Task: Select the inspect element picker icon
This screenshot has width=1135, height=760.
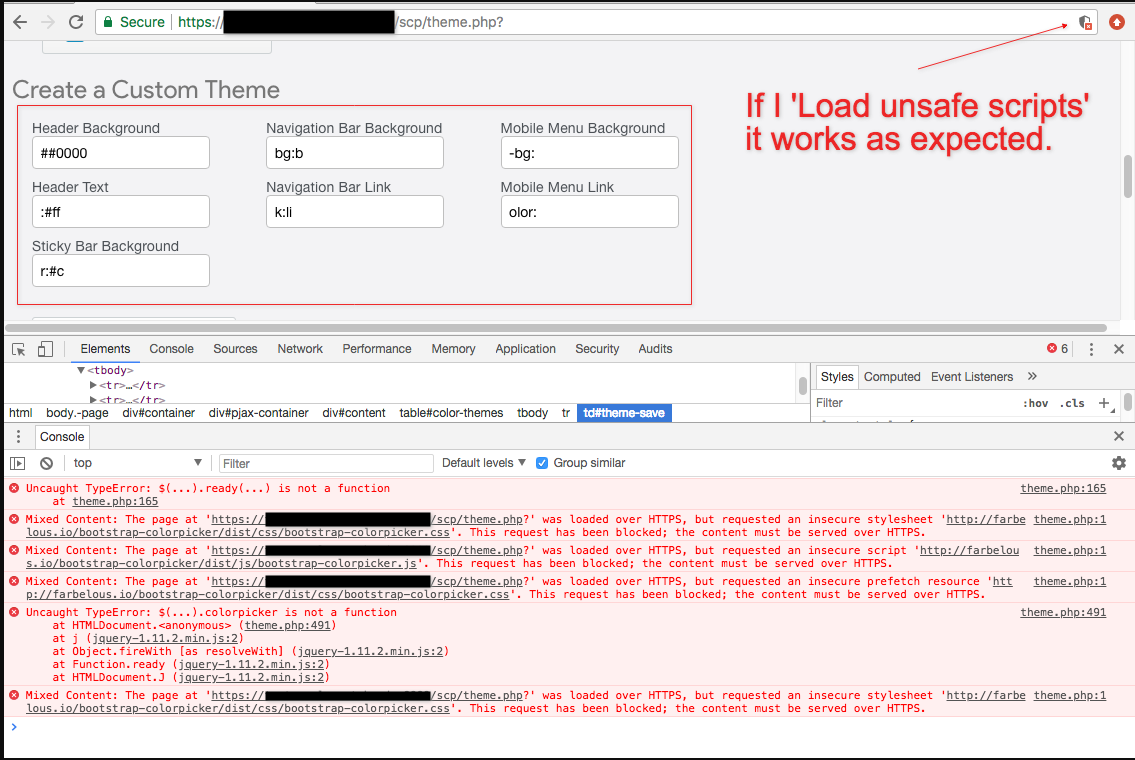Action: [19, 349]
